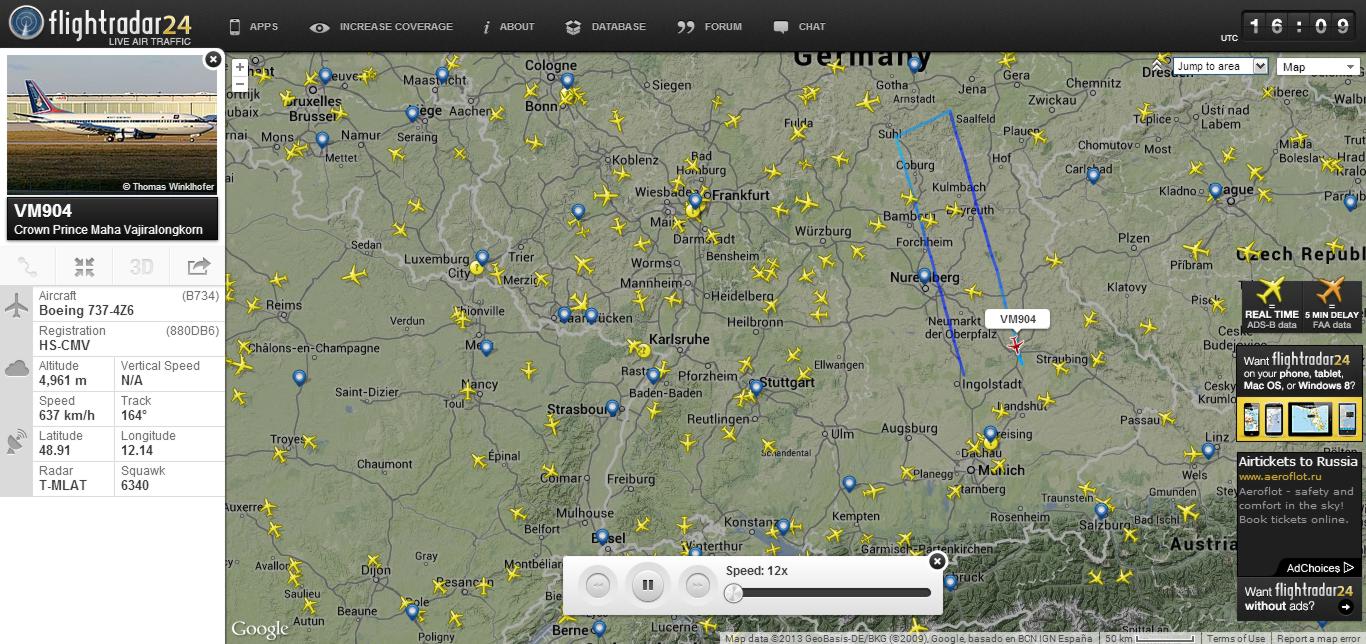Click the center-on-aircraft arrows icon
Image resolution: width=1366 pixels, height=644 pixels.
(85, 267)
